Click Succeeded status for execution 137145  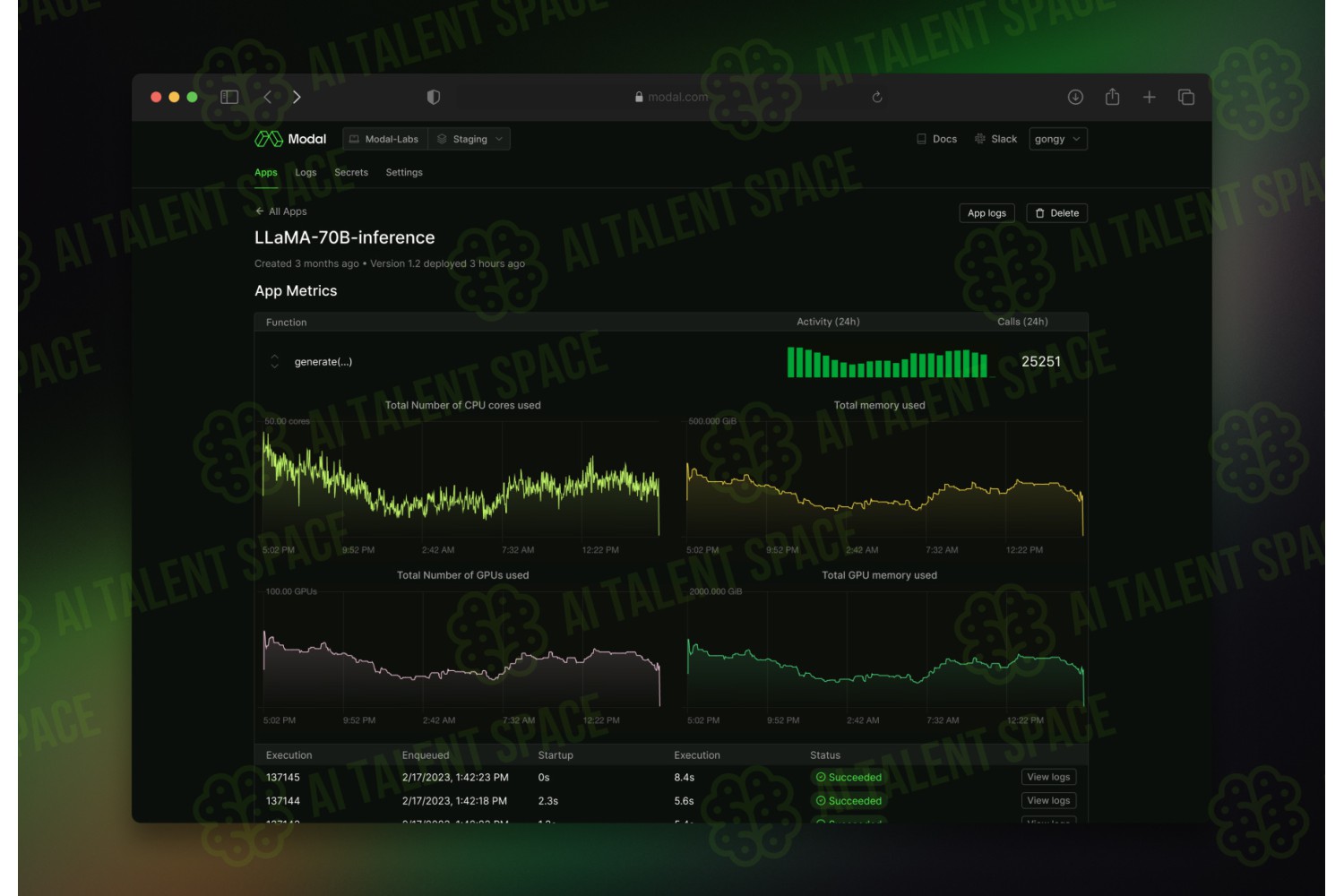[849, 778]
